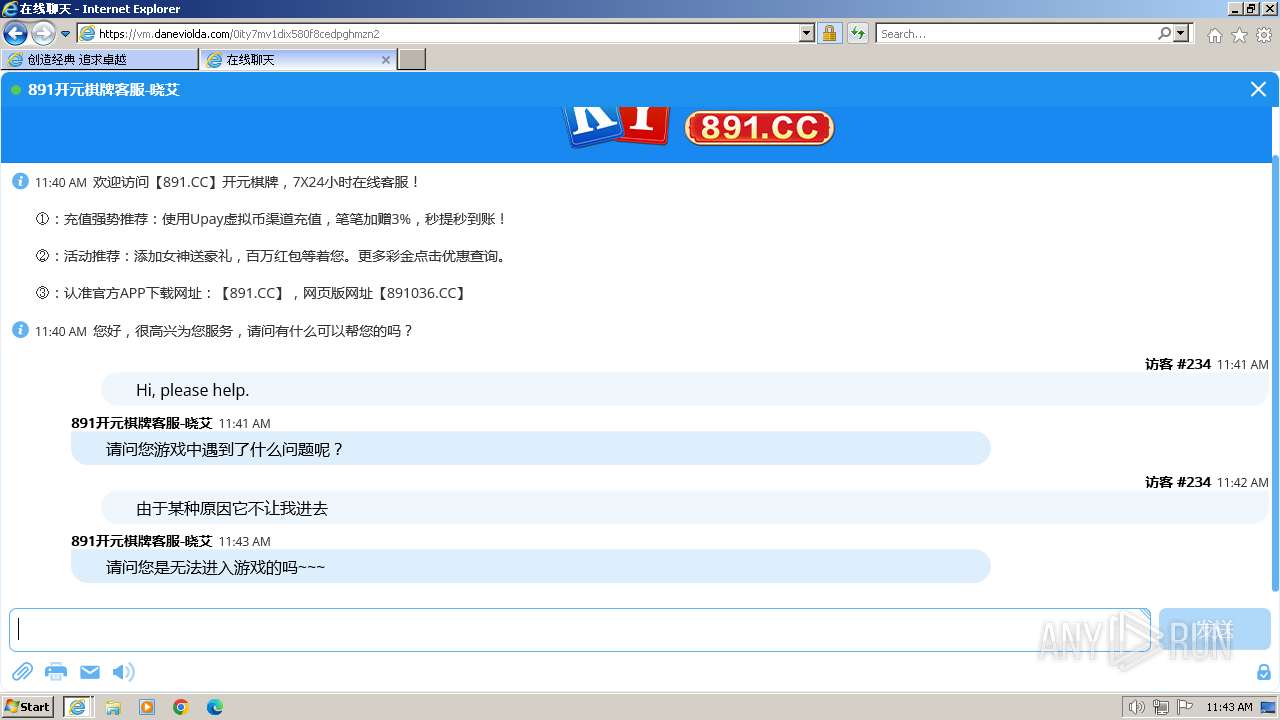Open the search provider dropdown arrow
Screen dimensions: 1280x720
1182,34
